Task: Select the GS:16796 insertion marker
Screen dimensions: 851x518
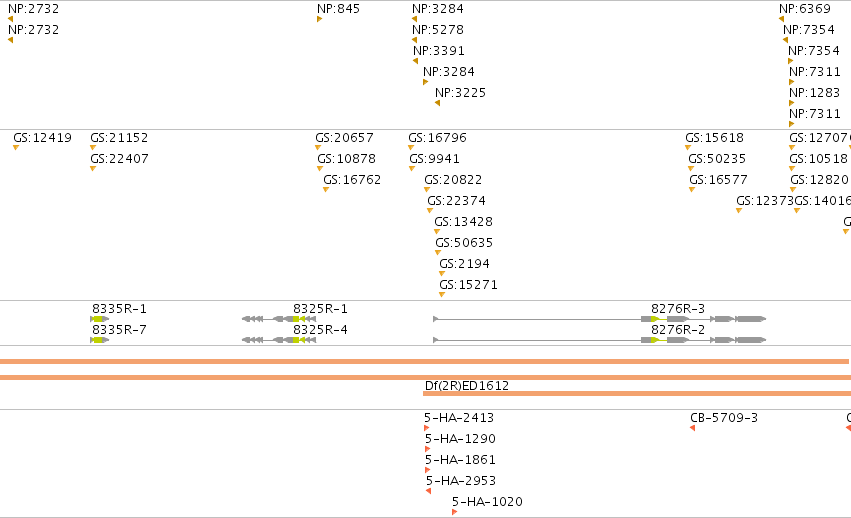Action: pos(411,148)
